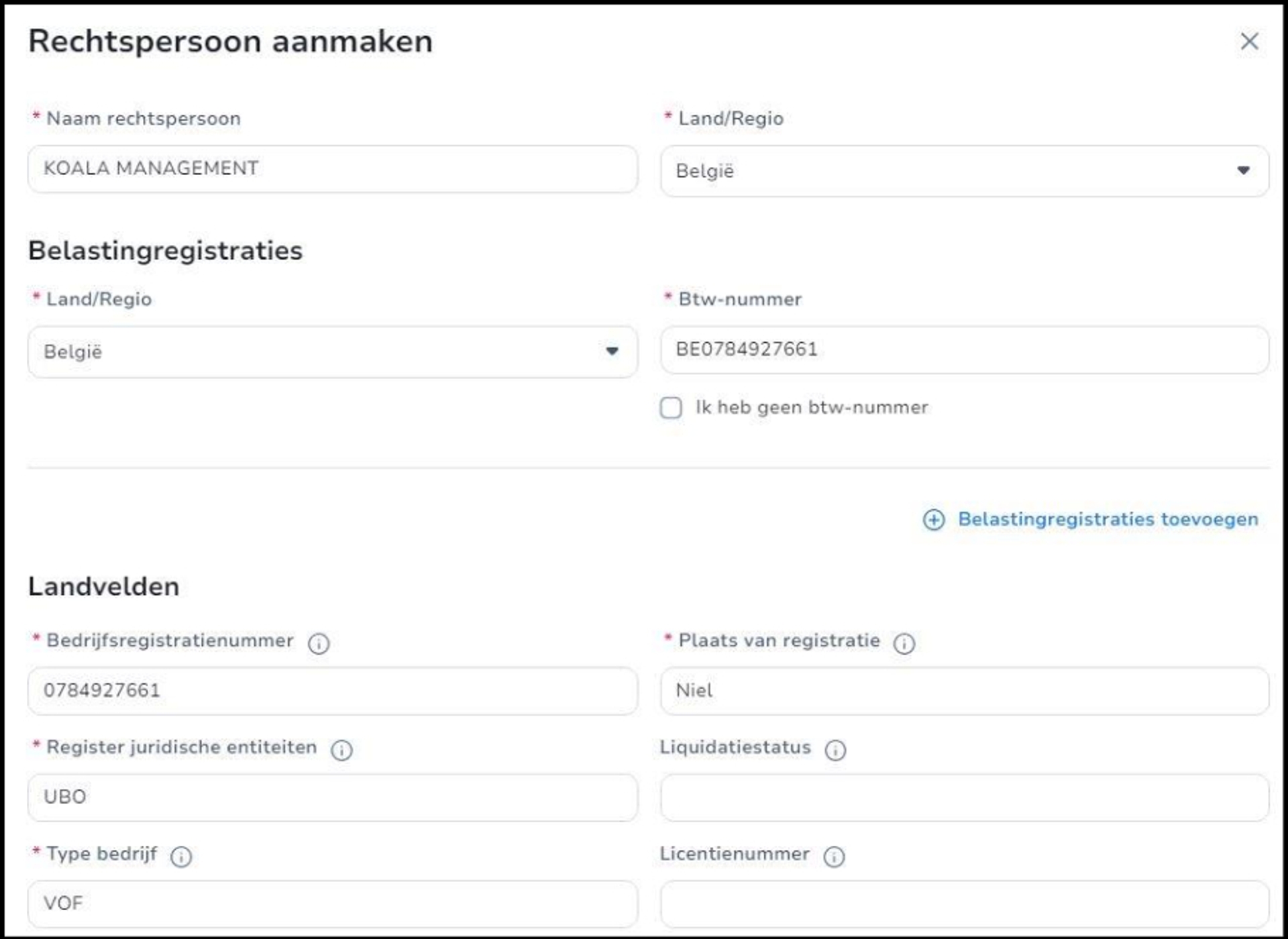The image size is (1288, 939).
Task: Select the Btw-nummer field containing BE0784927661
Action: 964,349
